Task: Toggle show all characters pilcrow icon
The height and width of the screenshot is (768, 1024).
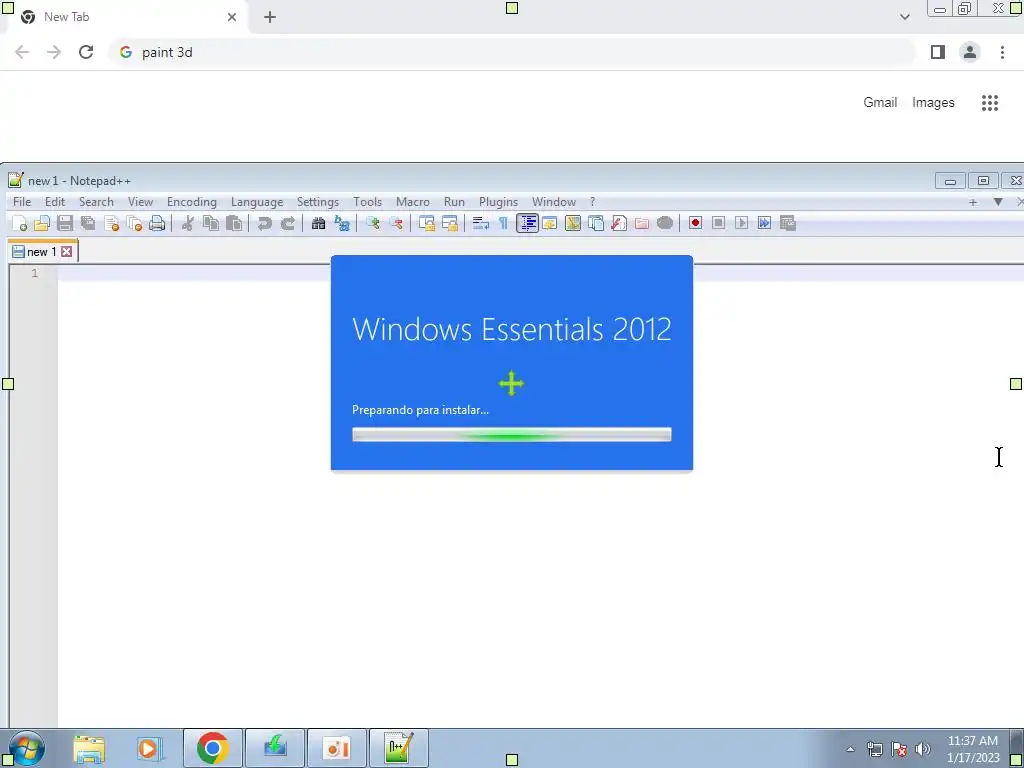Action: point(504,223)
